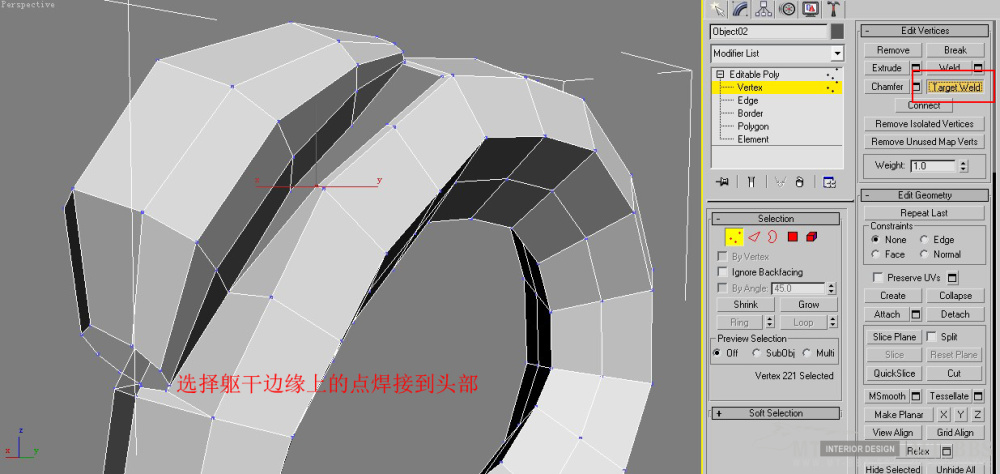Select Border sub-object level in stack
1000x474 pixels.
(x=750, y=114)
